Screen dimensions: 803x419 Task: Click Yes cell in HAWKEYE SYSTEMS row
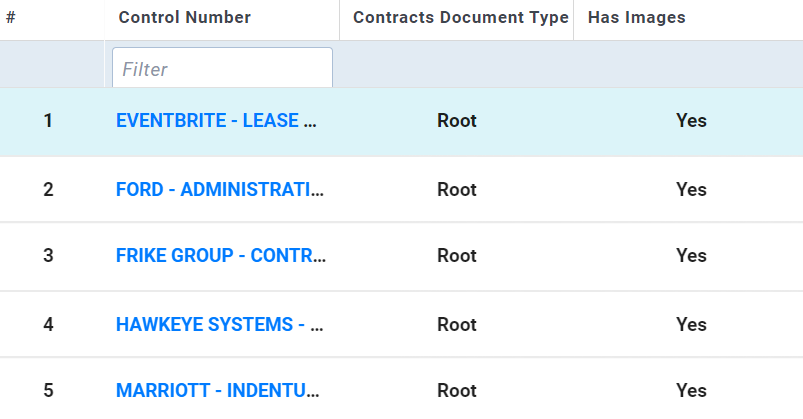(x=691, y=325)
